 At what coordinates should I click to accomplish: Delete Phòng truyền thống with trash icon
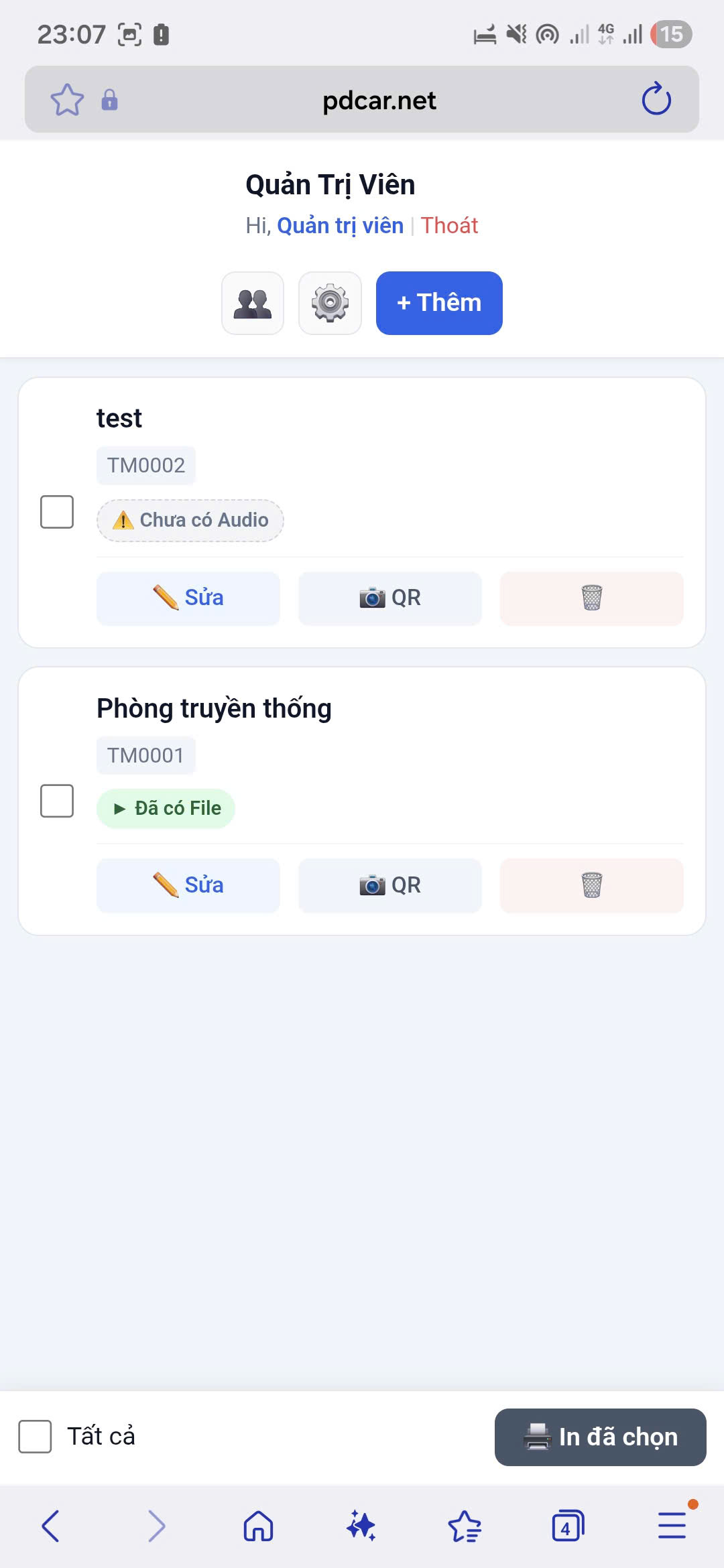pos(591,885)
